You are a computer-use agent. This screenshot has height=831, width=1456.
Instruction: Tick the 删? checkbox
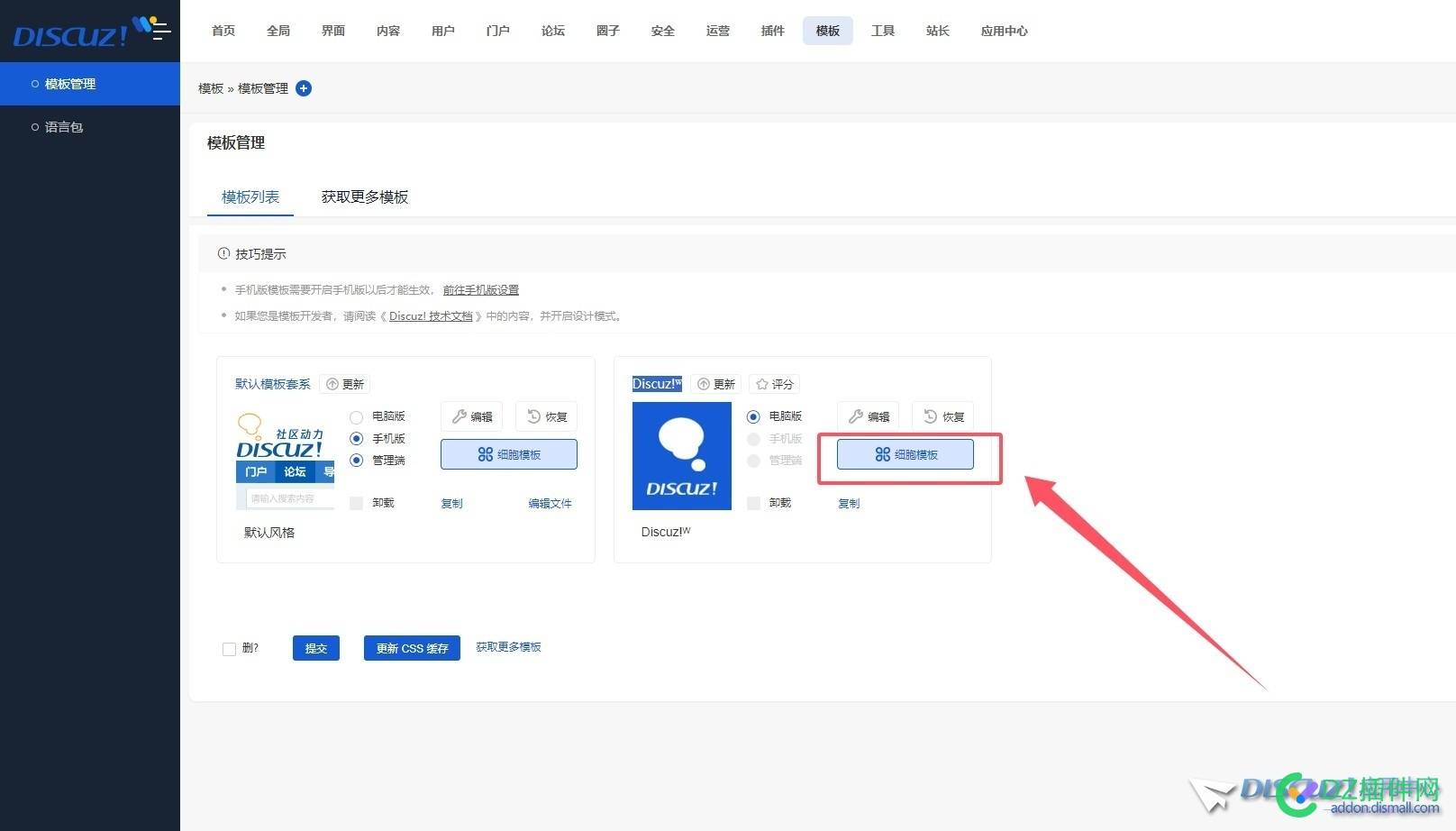pyautogui.click(x=229, y=649)
